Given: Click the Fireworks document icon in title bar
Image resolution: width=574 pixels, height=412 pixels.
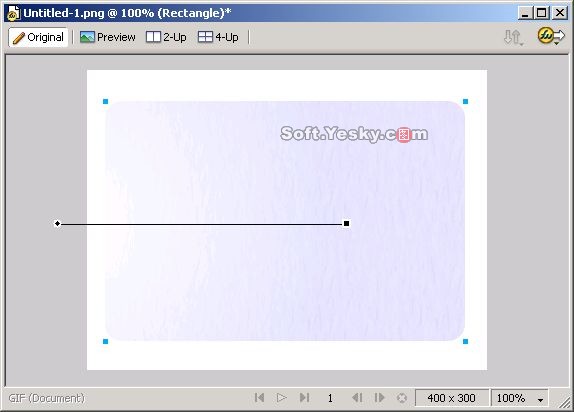Looking at the screenshot, I should [x=14, y=14].
